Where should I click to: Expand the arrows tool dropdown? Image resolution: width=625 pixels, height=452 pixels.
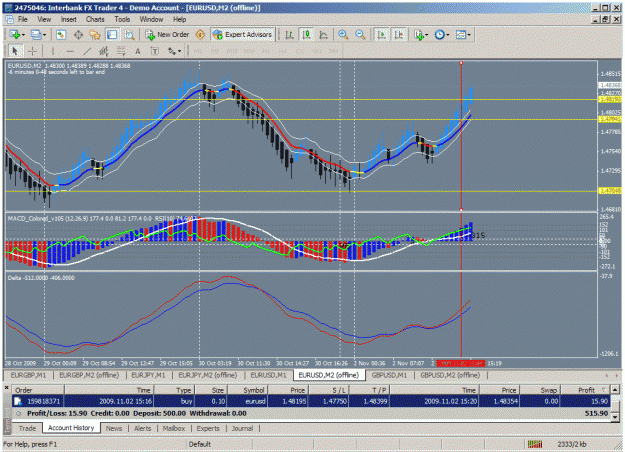click(179, 51)
